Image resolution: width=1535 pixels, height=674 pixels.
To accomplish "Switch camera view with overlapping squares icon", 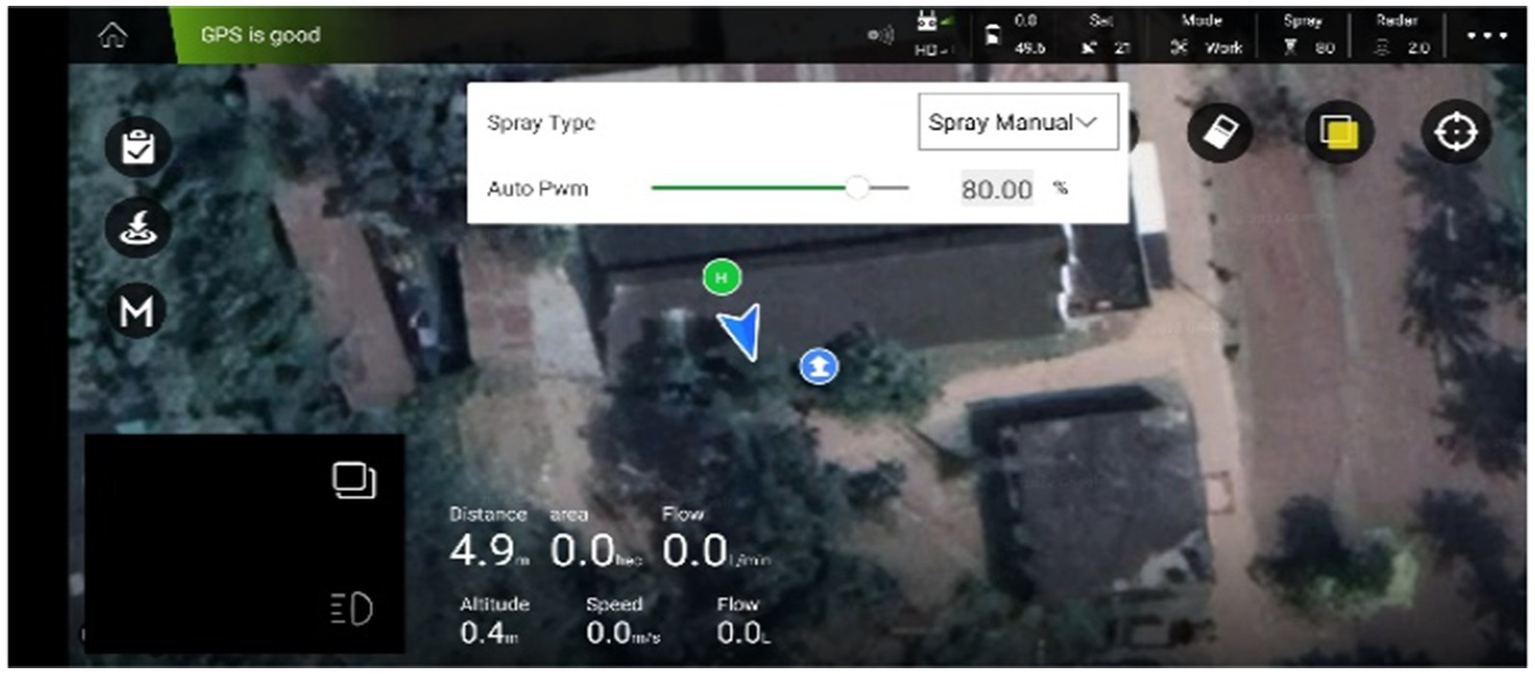I will 354,481.
